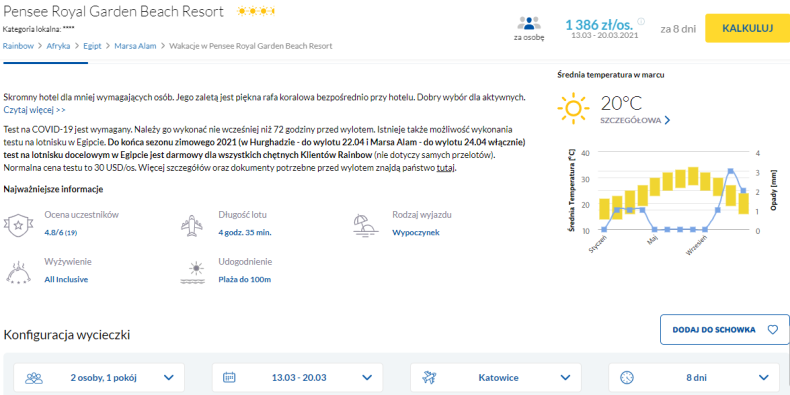Image resolution: width=790 pixels, height=395 pixels.
Task: Click the per-person price icon
Action: [529, 23]
